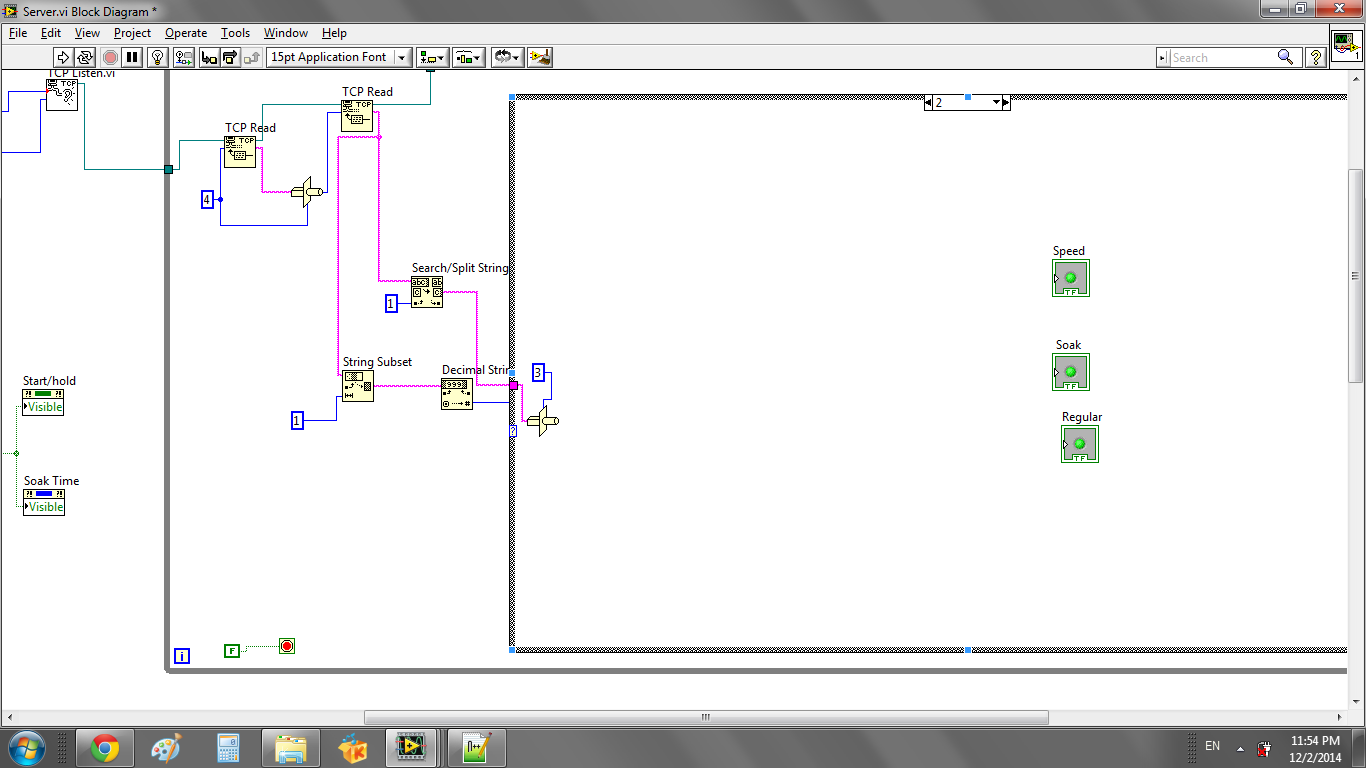Image resolution: width=1366 pixels, height=768 pixels.
Task: Select numeric constant 3 in the case structure
Action: click(x=538, y=373)
